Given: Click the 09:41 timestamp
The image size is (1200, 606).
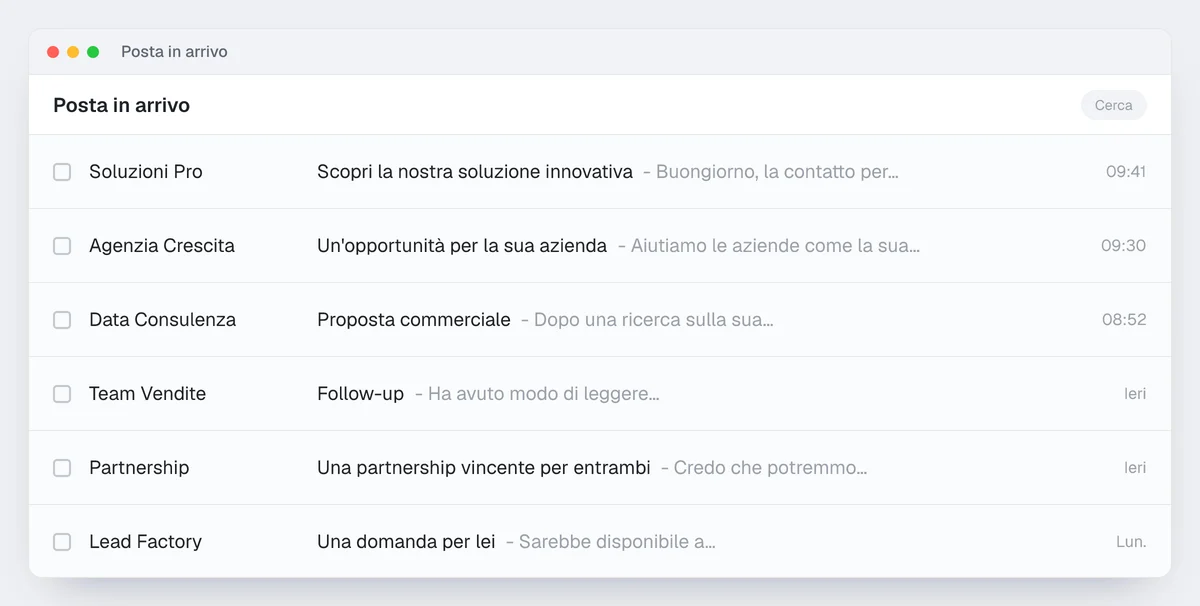Looking at the screenshot, I should 1126,172.
